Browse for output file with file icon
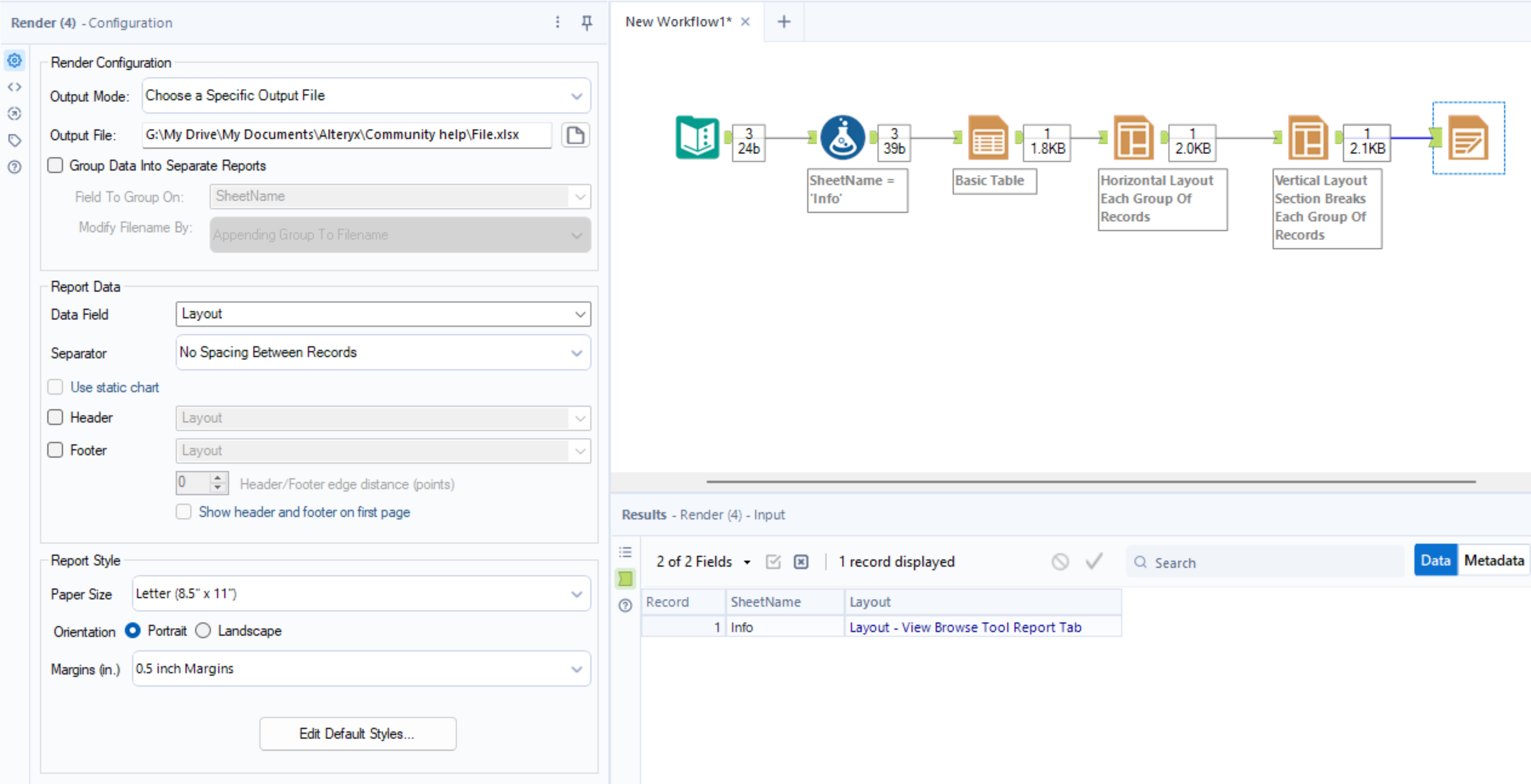This screenshot has width=1531, height=784. point(574,135)
